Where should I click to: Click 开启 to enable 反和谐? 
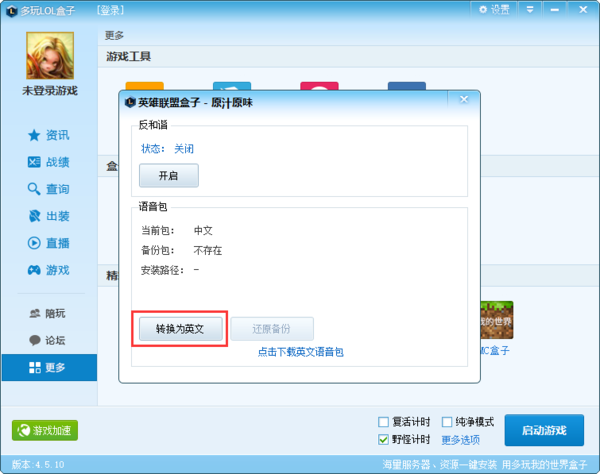pyautogui.click(x=169, y=176)
